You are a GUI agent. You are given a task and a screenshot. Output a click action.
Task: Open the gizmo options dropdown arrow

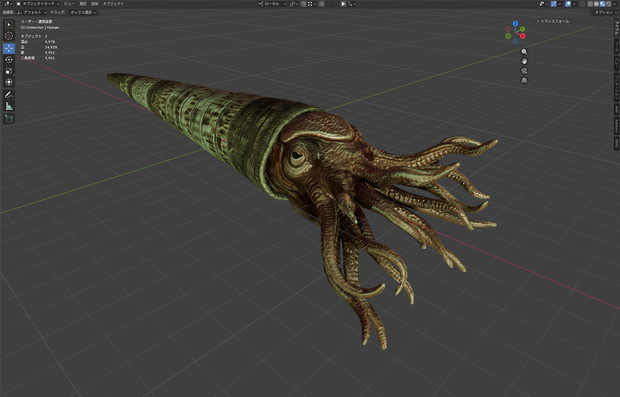pyautogui.click(x=560, y=4)
